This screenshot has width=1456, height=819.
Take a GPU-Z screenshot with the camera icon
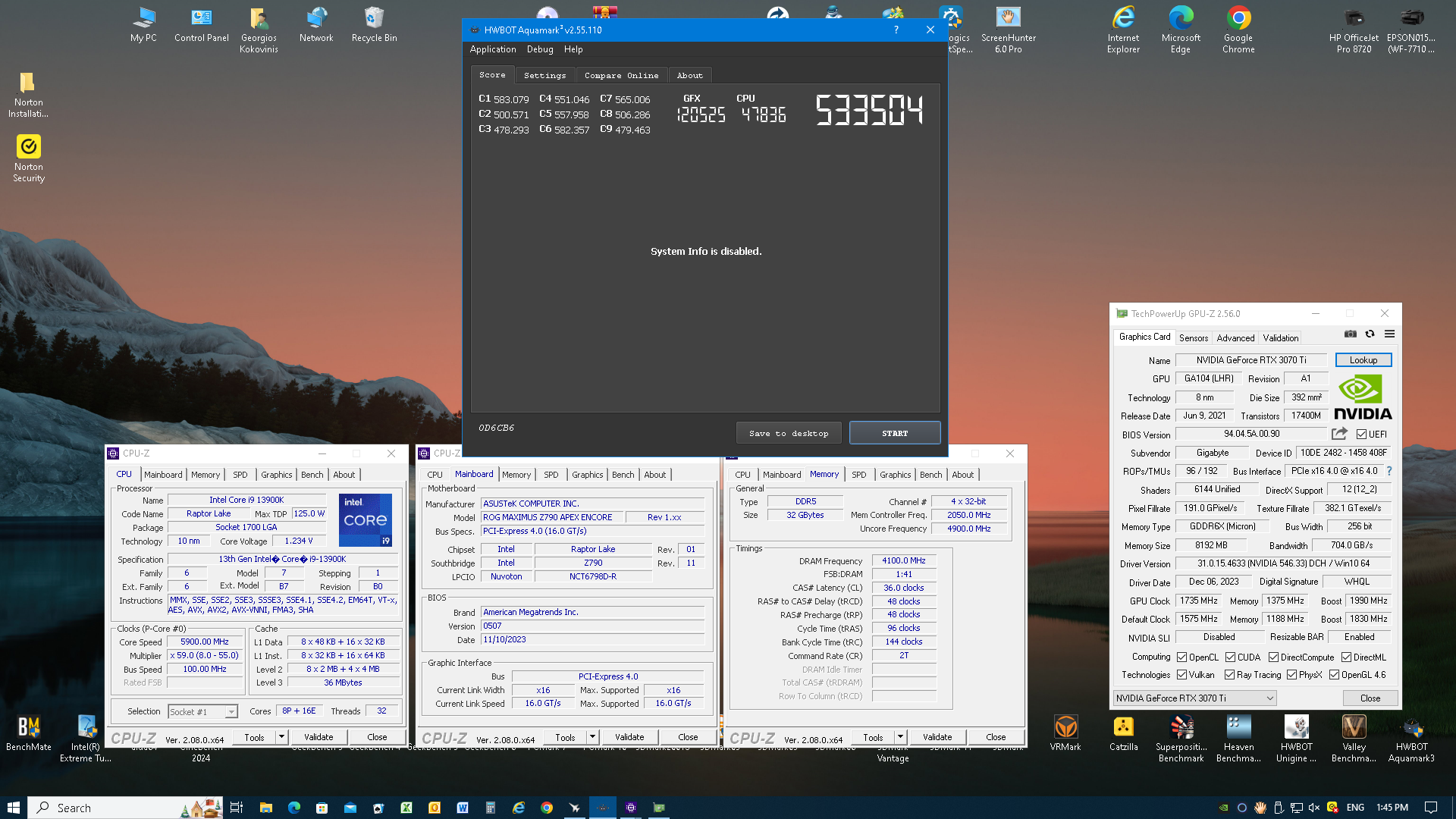point(1351,334)
